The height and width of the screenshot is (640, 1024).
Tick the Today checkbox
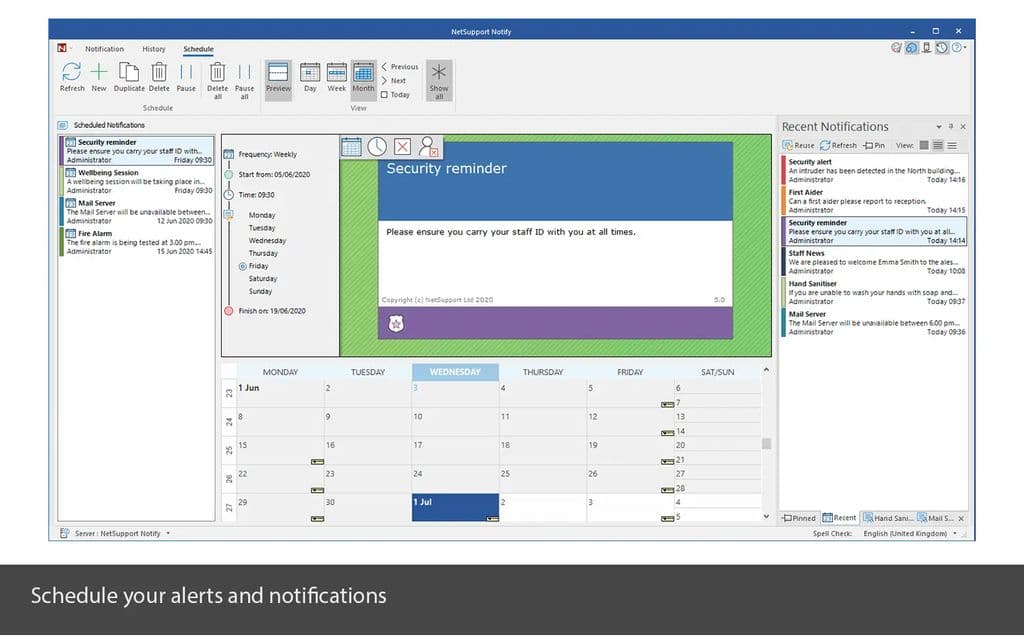pos(385,95)
